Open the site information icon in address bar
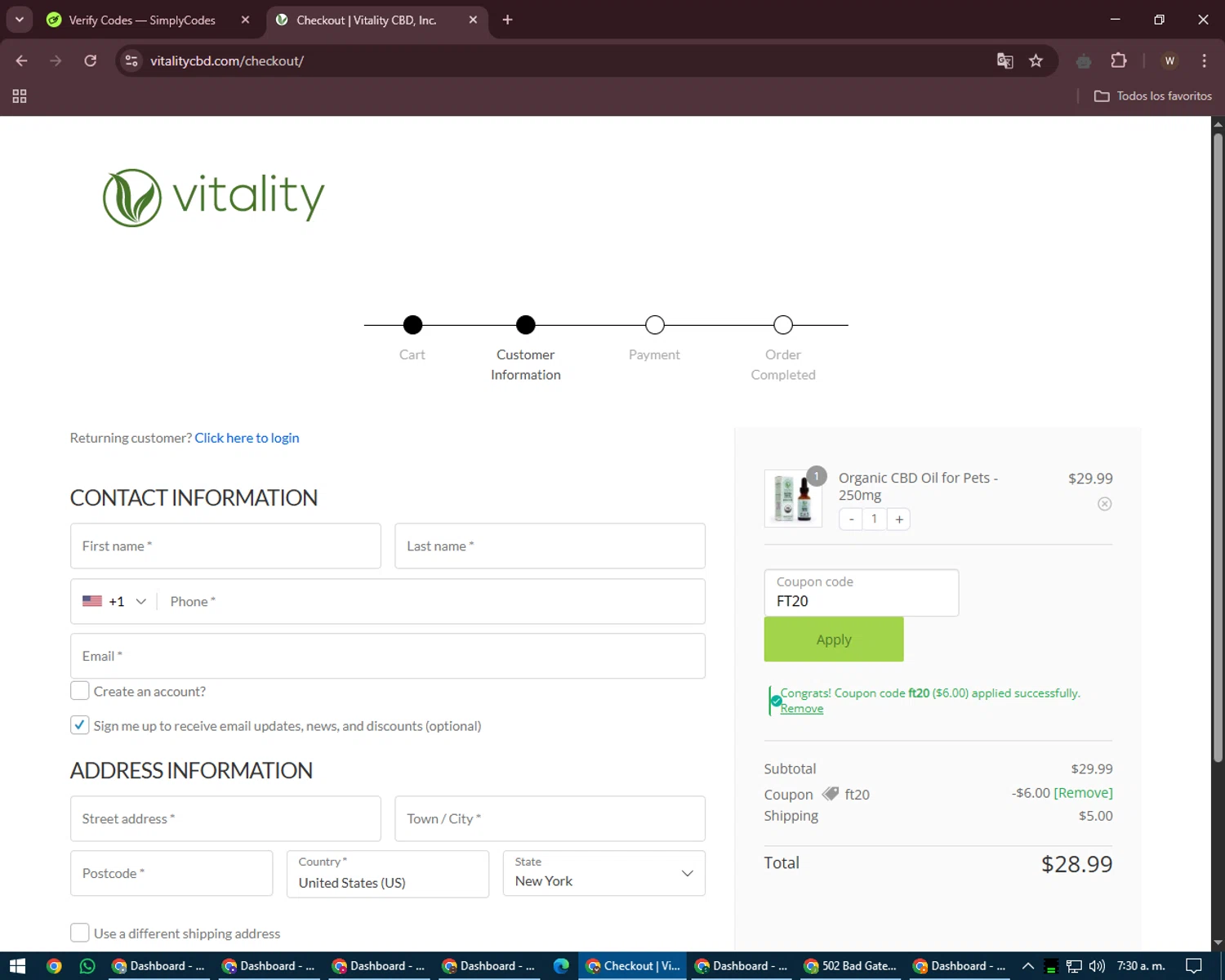The height and width of the screenshot is (980, 1225). [x=131, y=60]
